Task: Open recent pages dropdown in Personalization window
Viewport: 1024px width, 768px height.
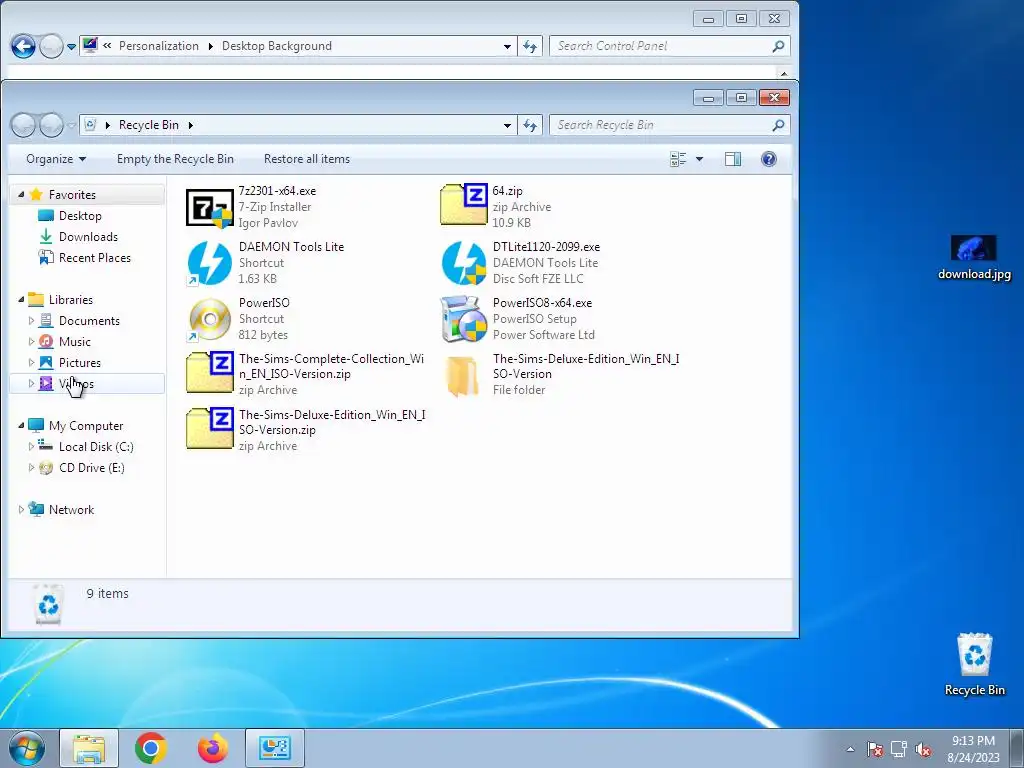Action: (x=71, y=47)
